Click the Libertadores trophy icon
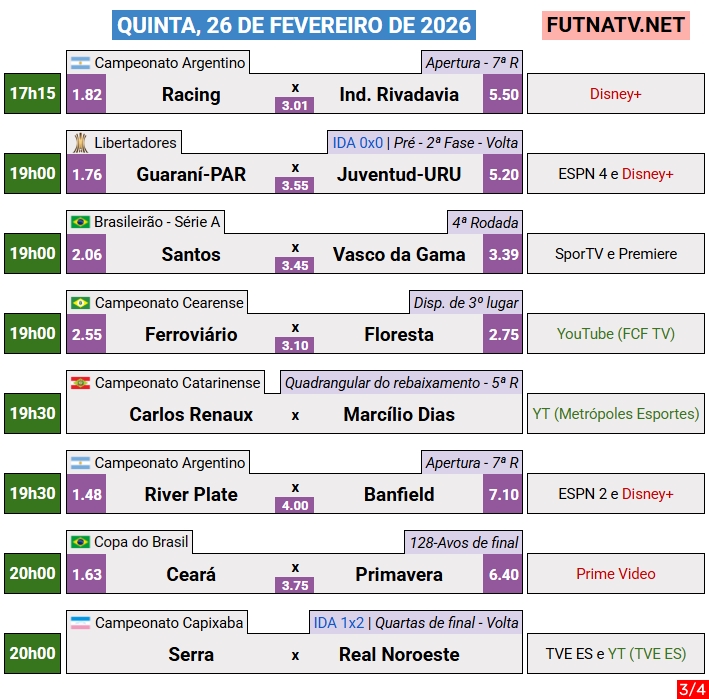Image resolution: width=709 pixels, height=699 pixels. coord(80,143)
